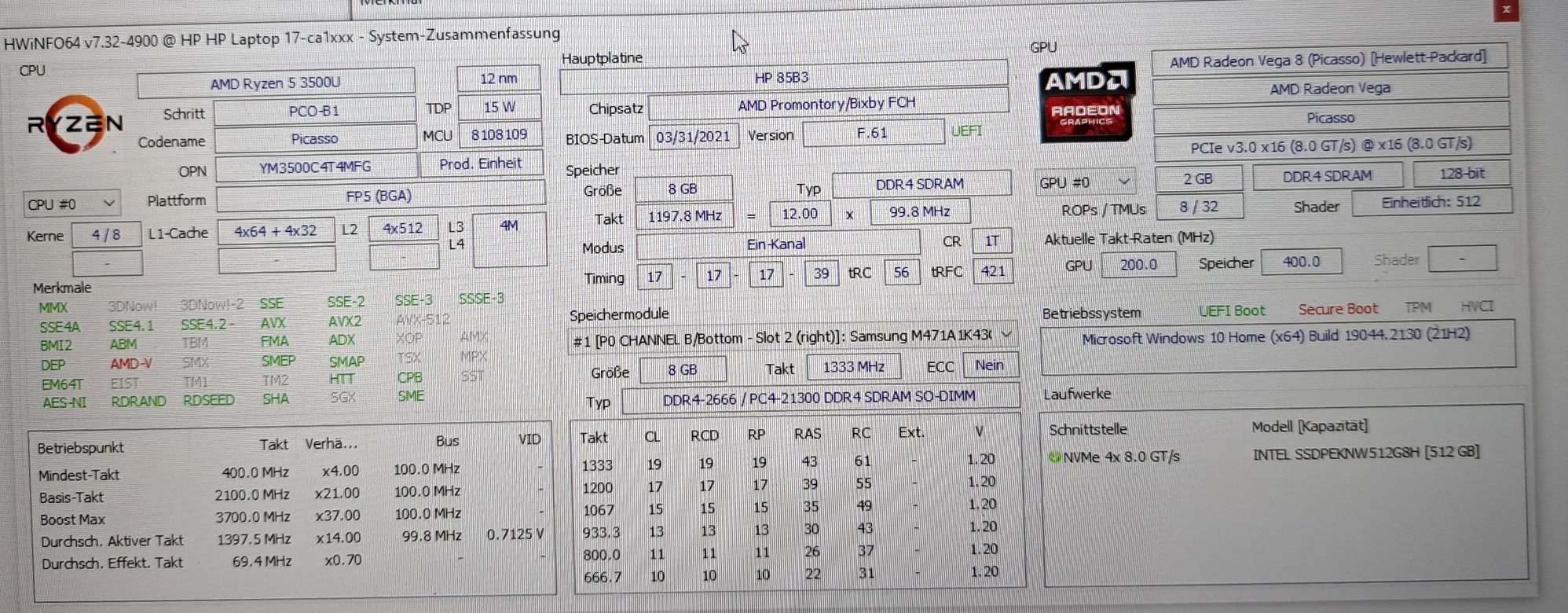The image size is (1568, 613).
Task: Select the Modus value Ein-Kanal
Action: pyautogui.click(x=777, y=244)
